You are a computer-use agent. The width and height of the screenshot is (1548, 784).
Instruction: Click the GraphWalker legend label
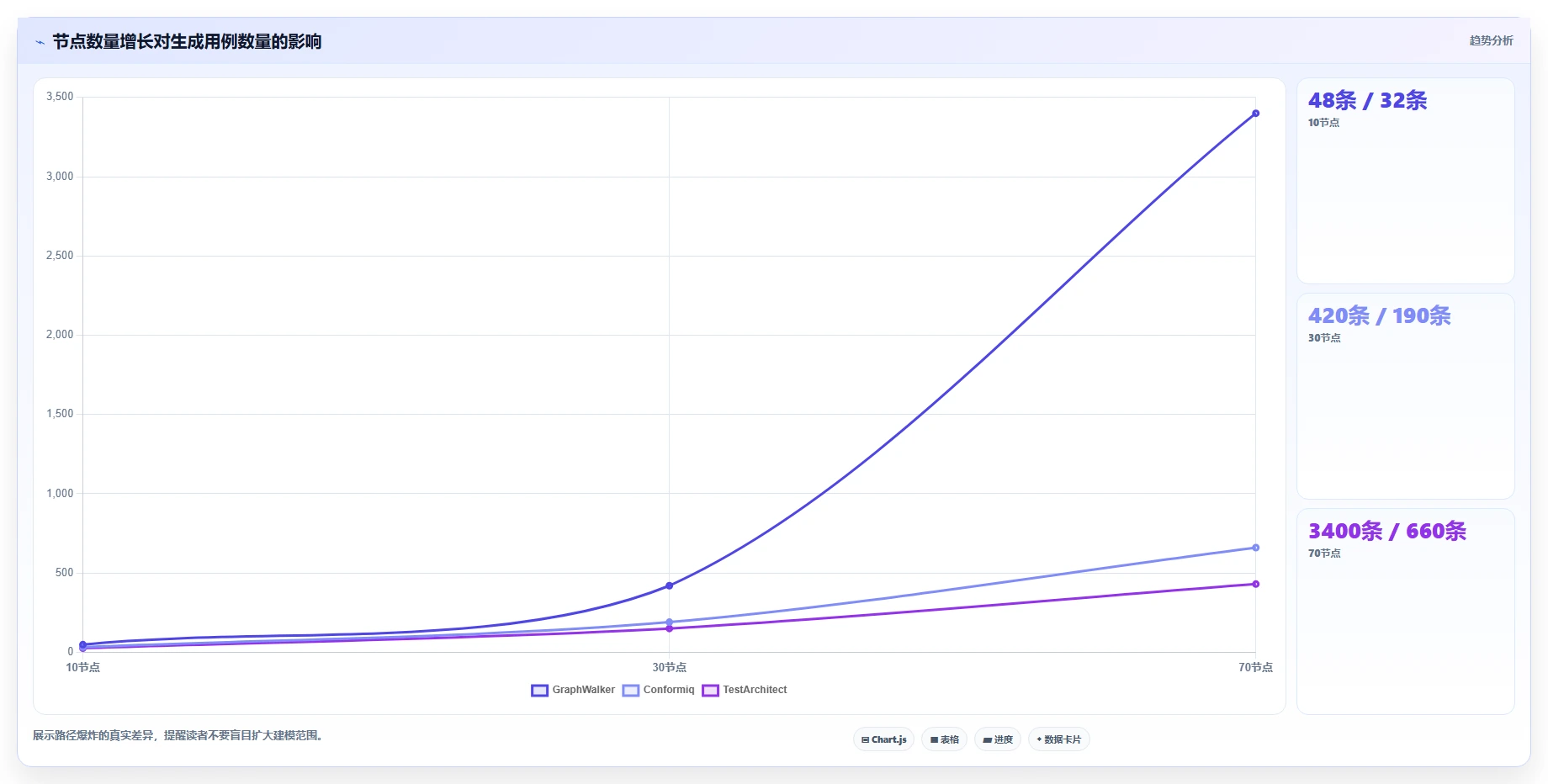583,690
